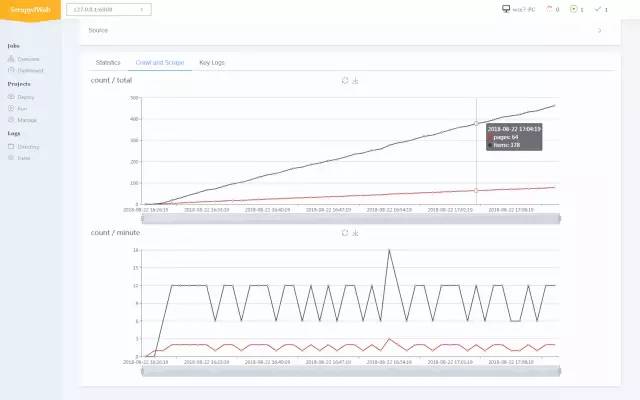Click the highlighted pages data point on red line
Image resolution: width=640 pixels, height=400 pixels.
point(476,191)
